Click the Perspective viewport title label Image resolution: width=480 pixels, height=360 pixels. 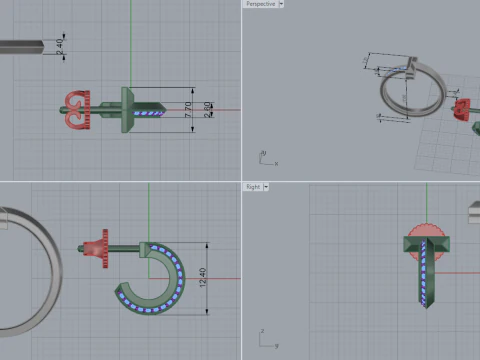pos(260,4)
